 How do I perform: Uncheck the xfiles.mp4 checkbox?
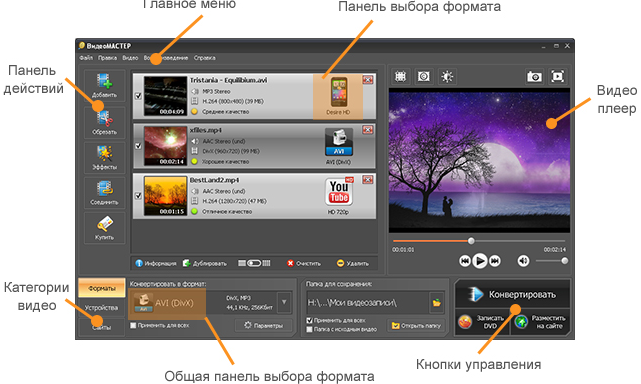point(138,146)
